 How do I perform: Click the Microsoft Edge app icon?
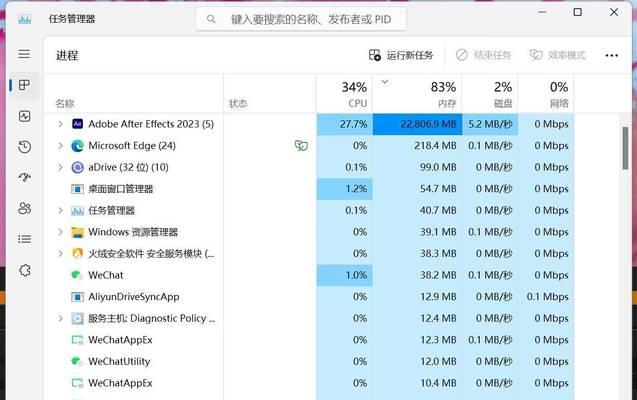coord(77,145)
